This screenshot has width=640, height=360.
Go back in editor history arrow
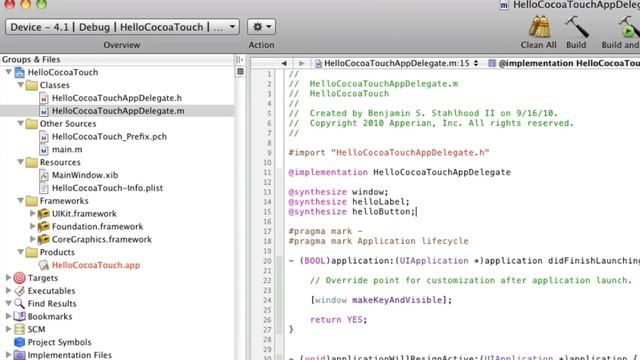(284, 63)
